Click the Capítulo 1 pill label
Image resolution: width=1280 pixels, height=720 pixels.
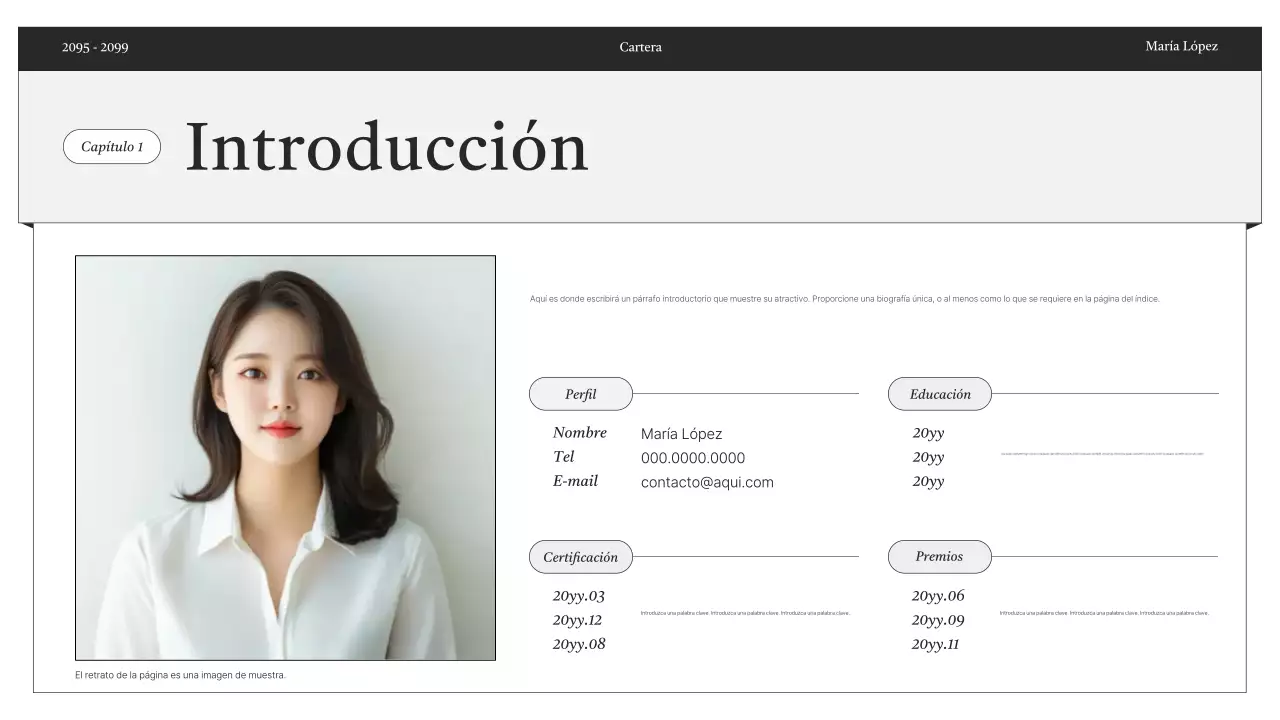[111, 146]
